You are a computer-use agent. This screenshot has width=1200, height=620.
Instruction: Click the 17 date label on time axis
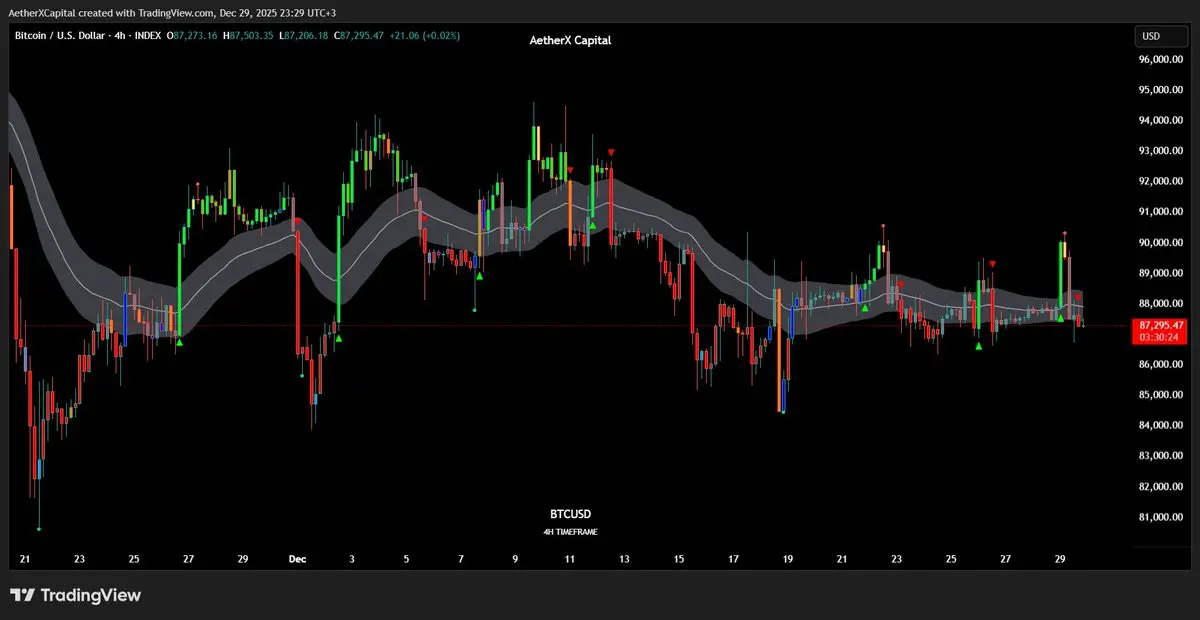click(x=733, y=560)
